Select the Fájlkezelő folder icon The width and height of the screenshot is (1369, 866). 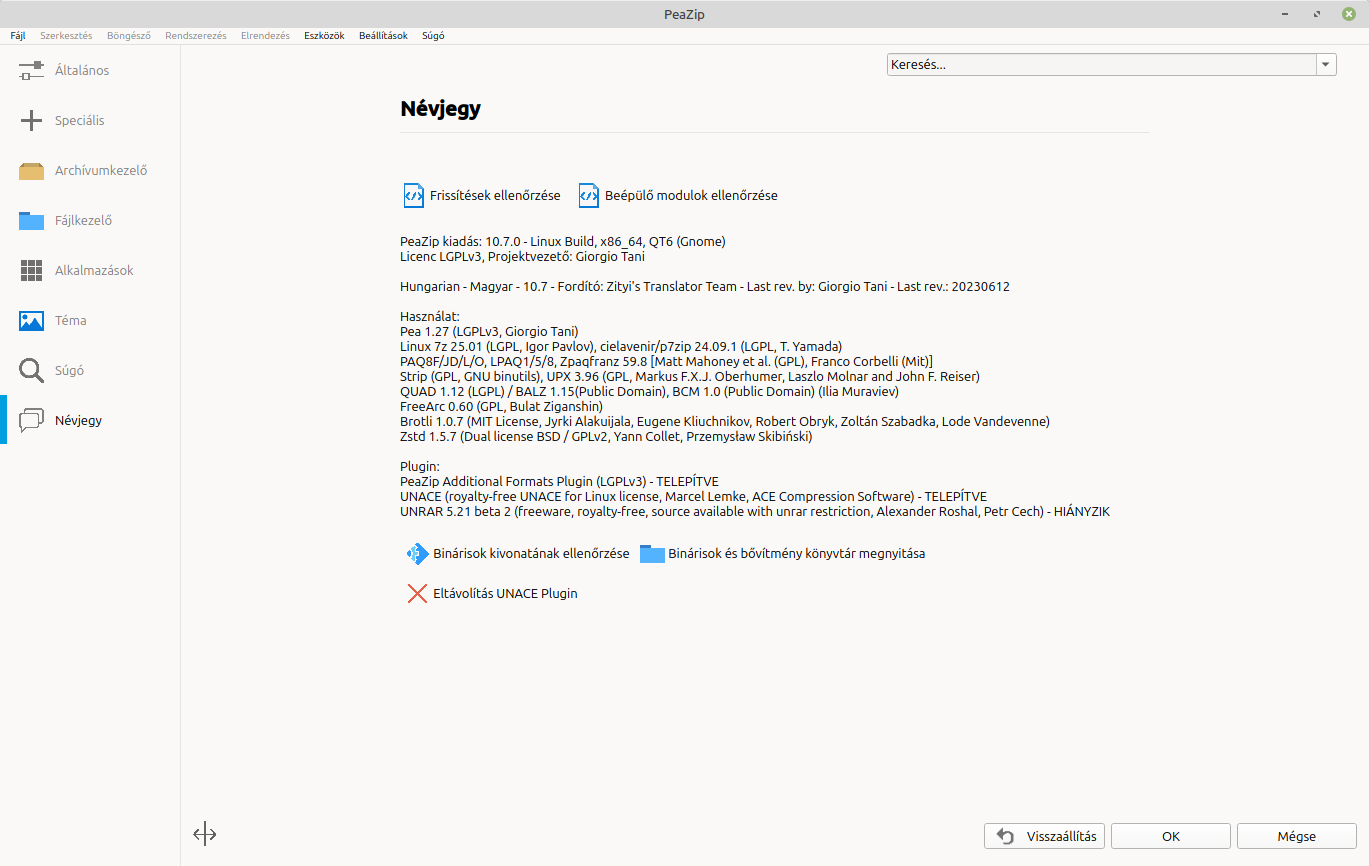(x=32, y=221)
